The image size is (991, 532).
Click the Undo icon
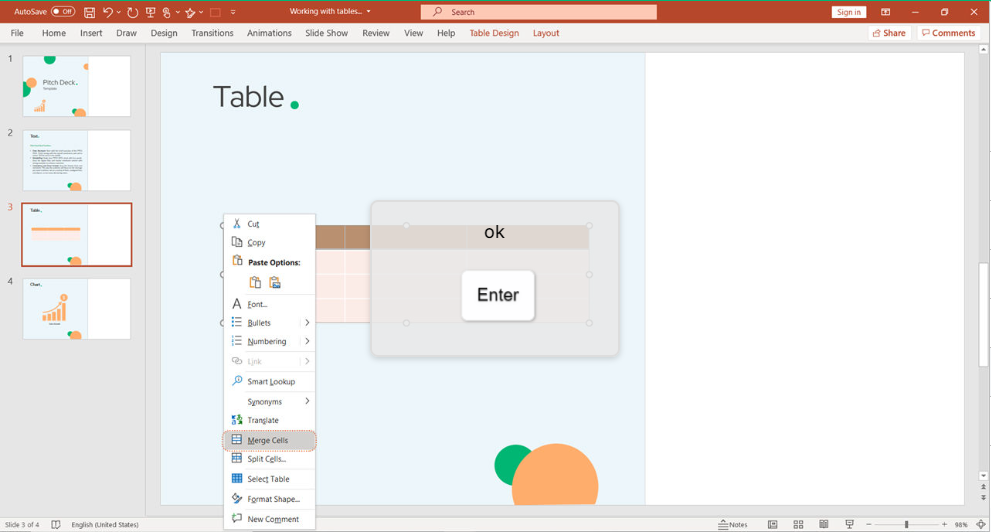pyautogui.click(x=108, y=12)
